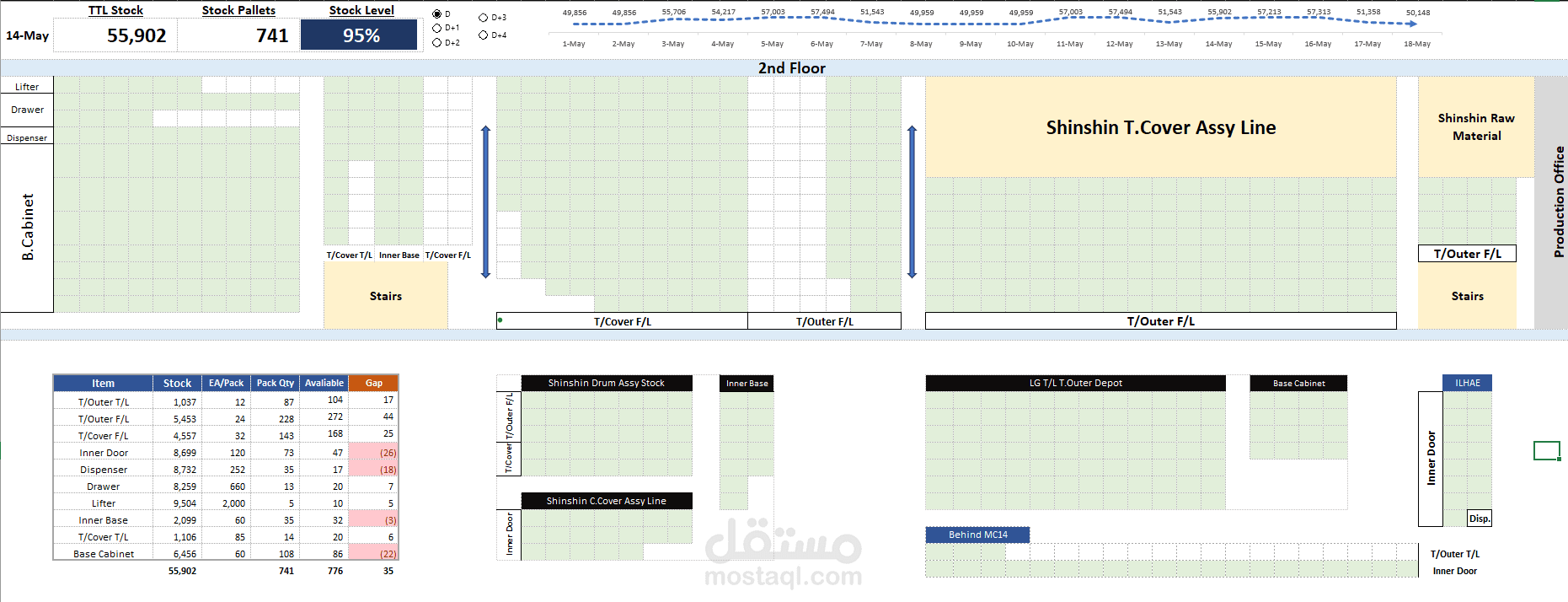This screenshot has width=1568, height=602.
Task: Click the 95% Stock Level box
Action: (x=360, y=35)
